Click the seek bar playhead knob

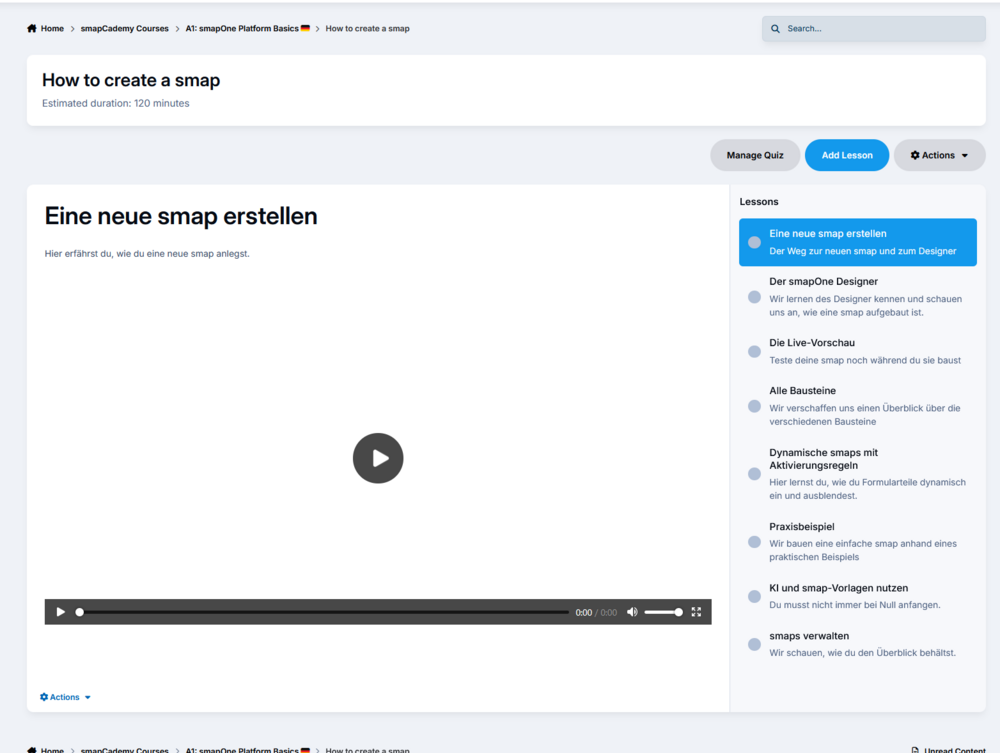tap(80, 612)
